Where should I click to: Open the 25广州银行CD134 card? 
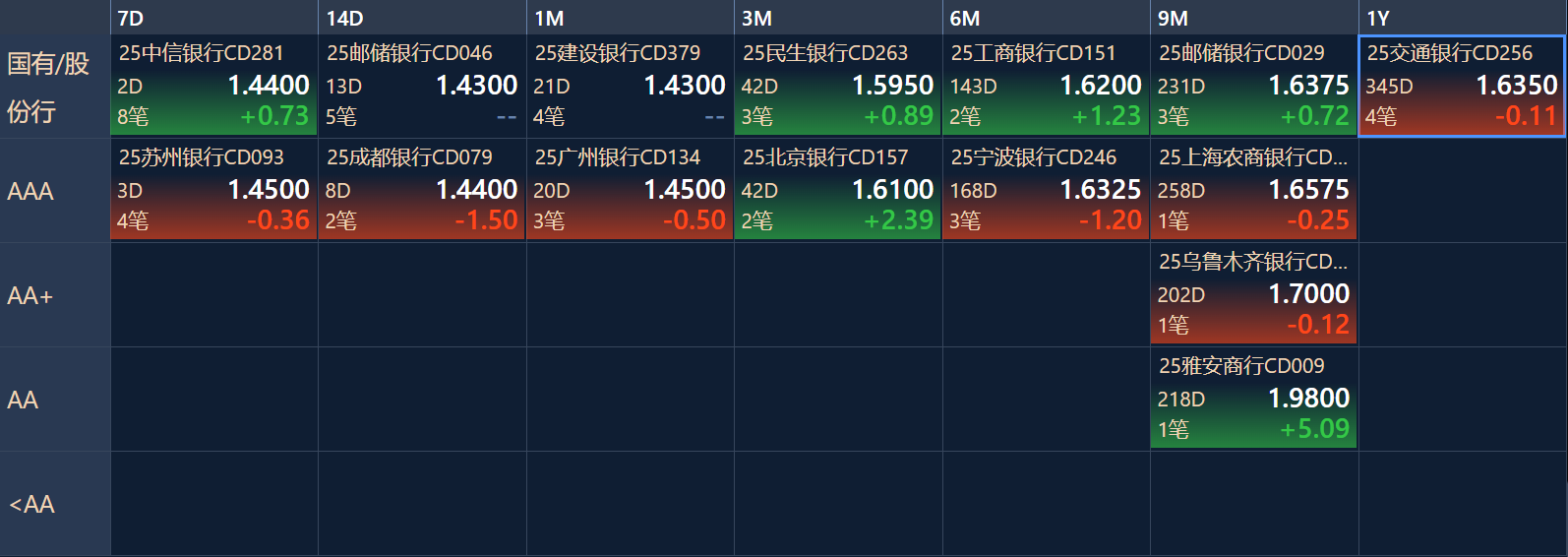pyautogui.click(x=630, y=190)
